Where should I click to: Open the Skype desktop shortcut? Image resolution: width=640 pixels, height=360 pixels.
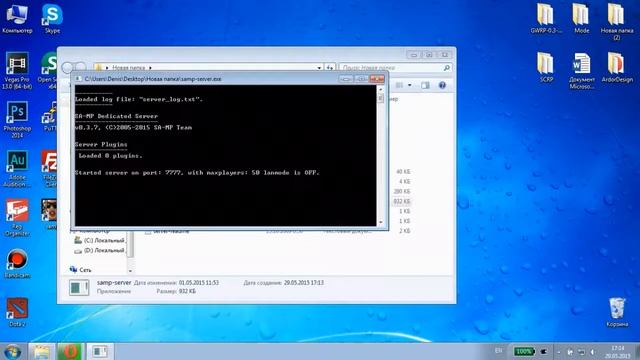[x=52, y=19]
